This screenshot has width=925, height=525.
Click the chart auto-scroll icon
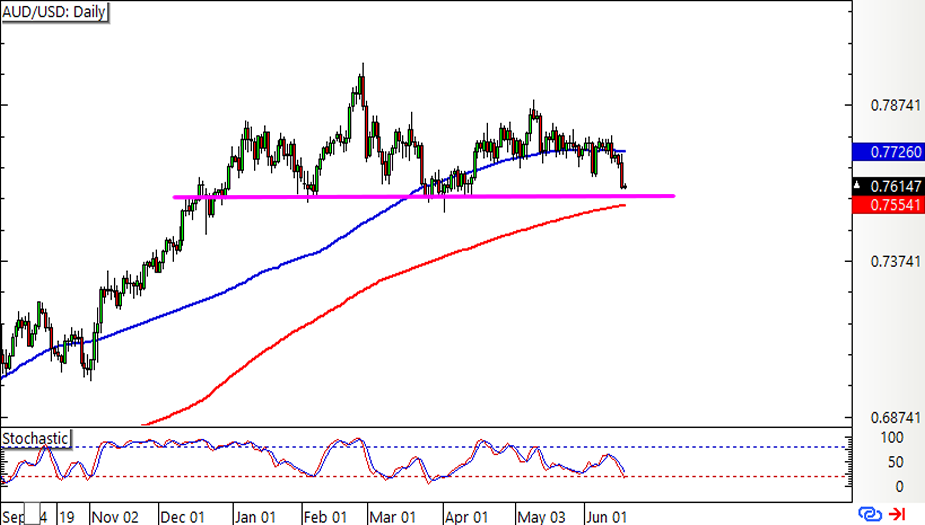click(x=870, y=514)
